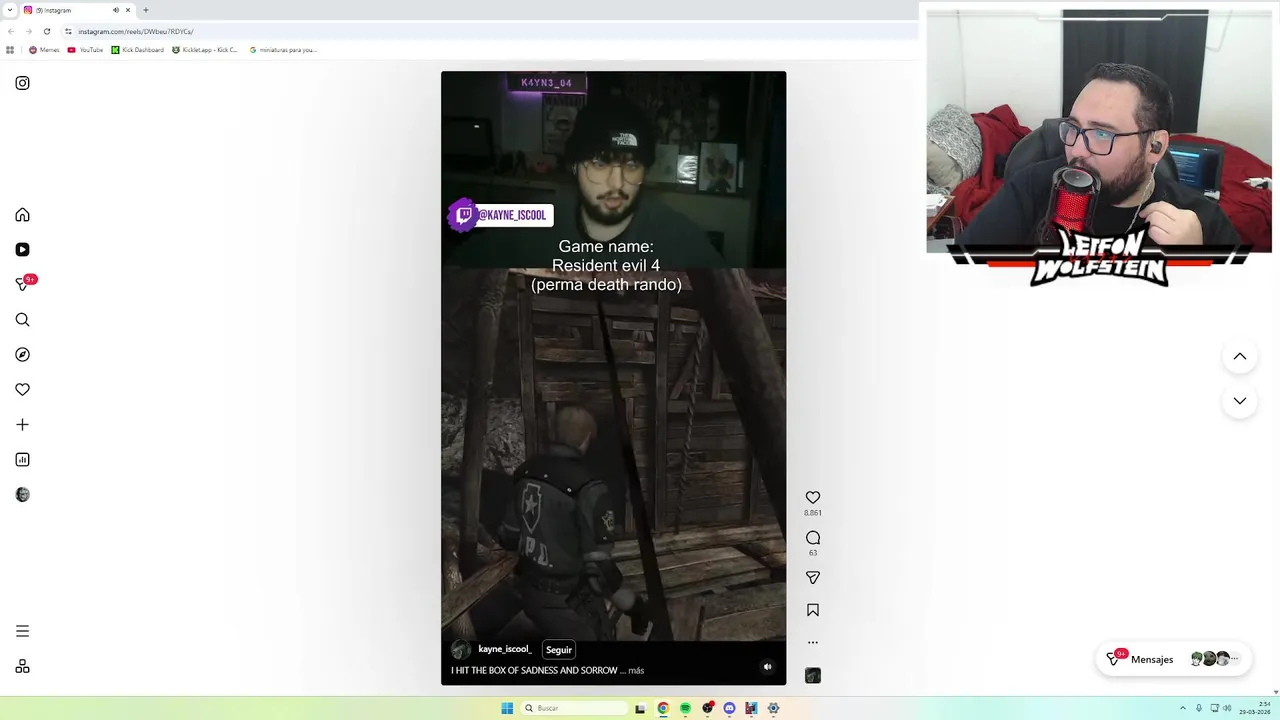Screen dimensions: 1280x720
Task: Like the reel with heart icon
Action: point(813,497)
